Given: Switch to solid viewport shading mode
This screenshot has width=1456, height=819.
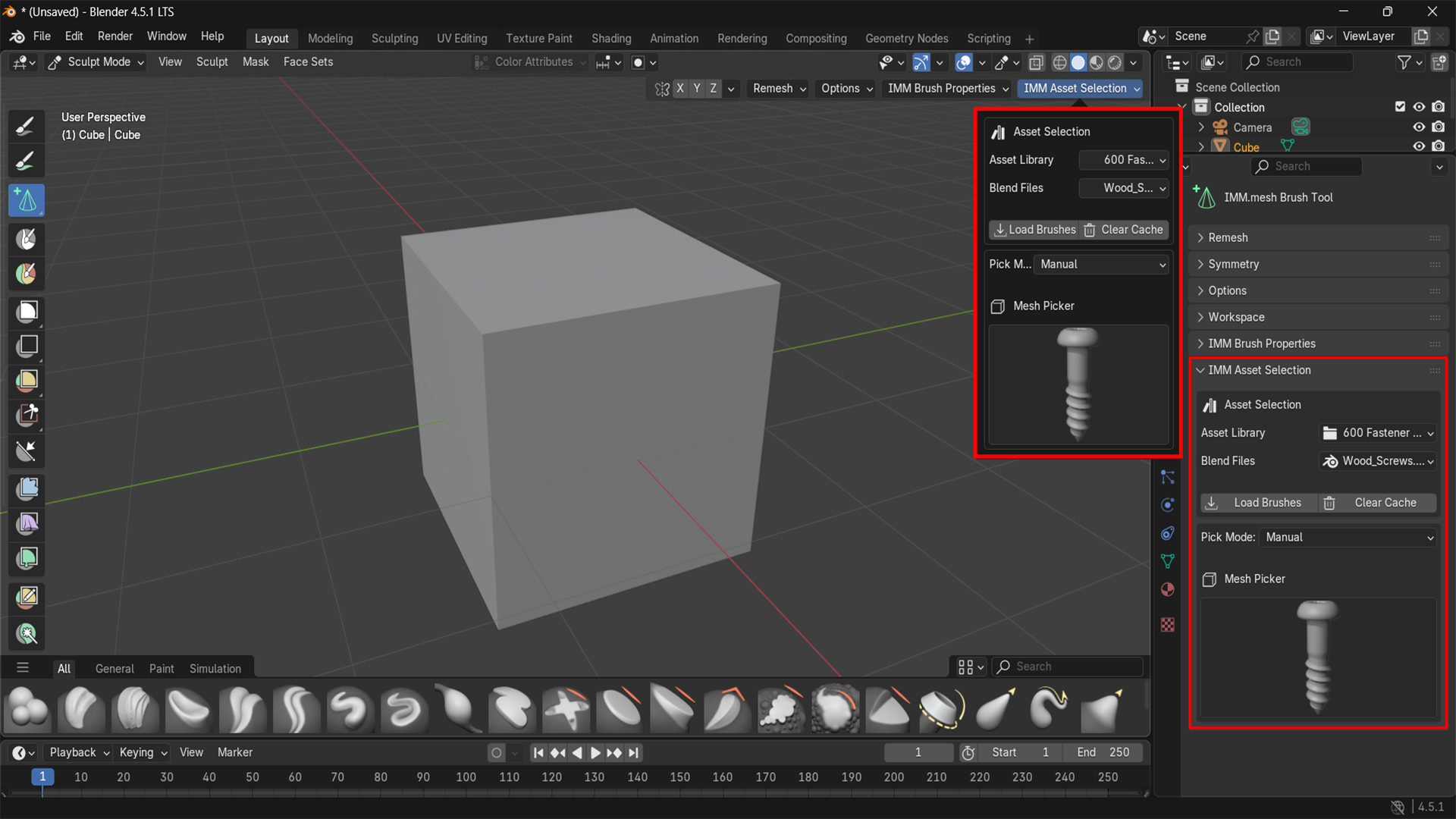Looking at the screenshot, I should point(1078,62).
